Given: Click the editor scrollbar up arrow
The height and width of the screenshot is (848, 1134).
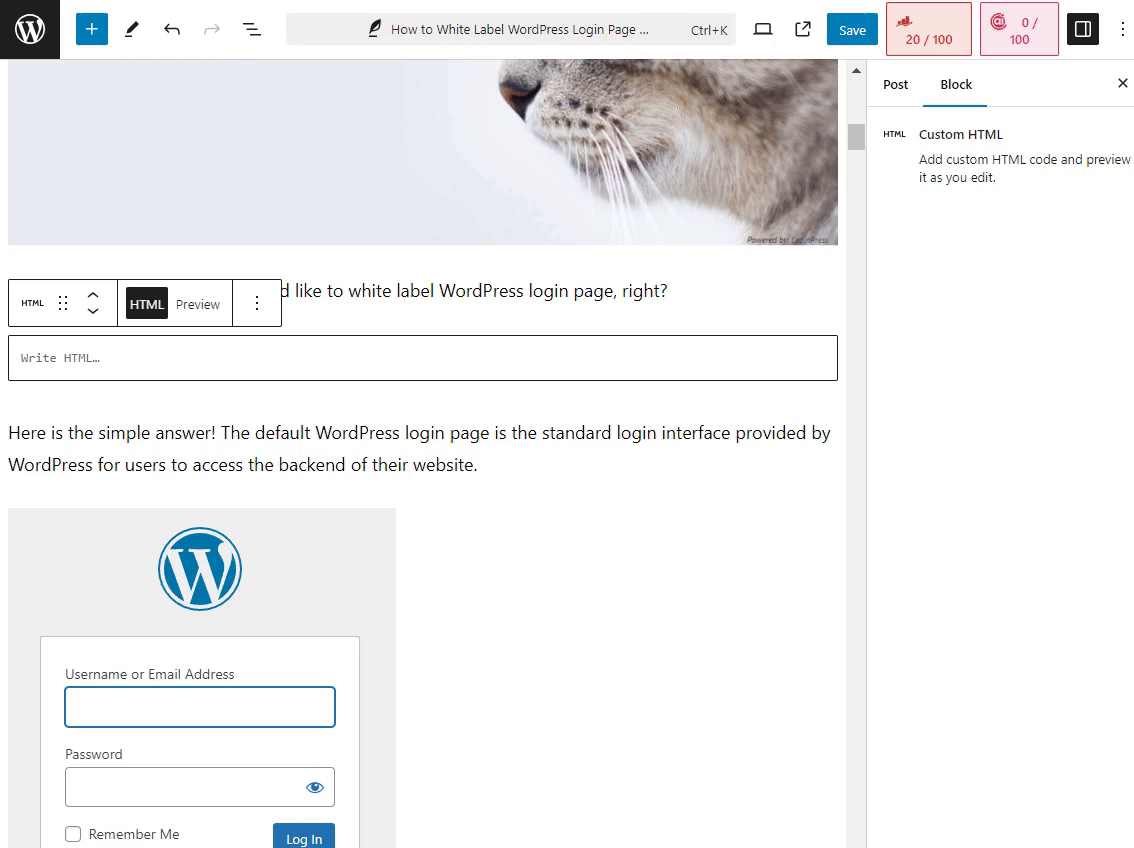Looking at the screenshot, I should (856, 71).
